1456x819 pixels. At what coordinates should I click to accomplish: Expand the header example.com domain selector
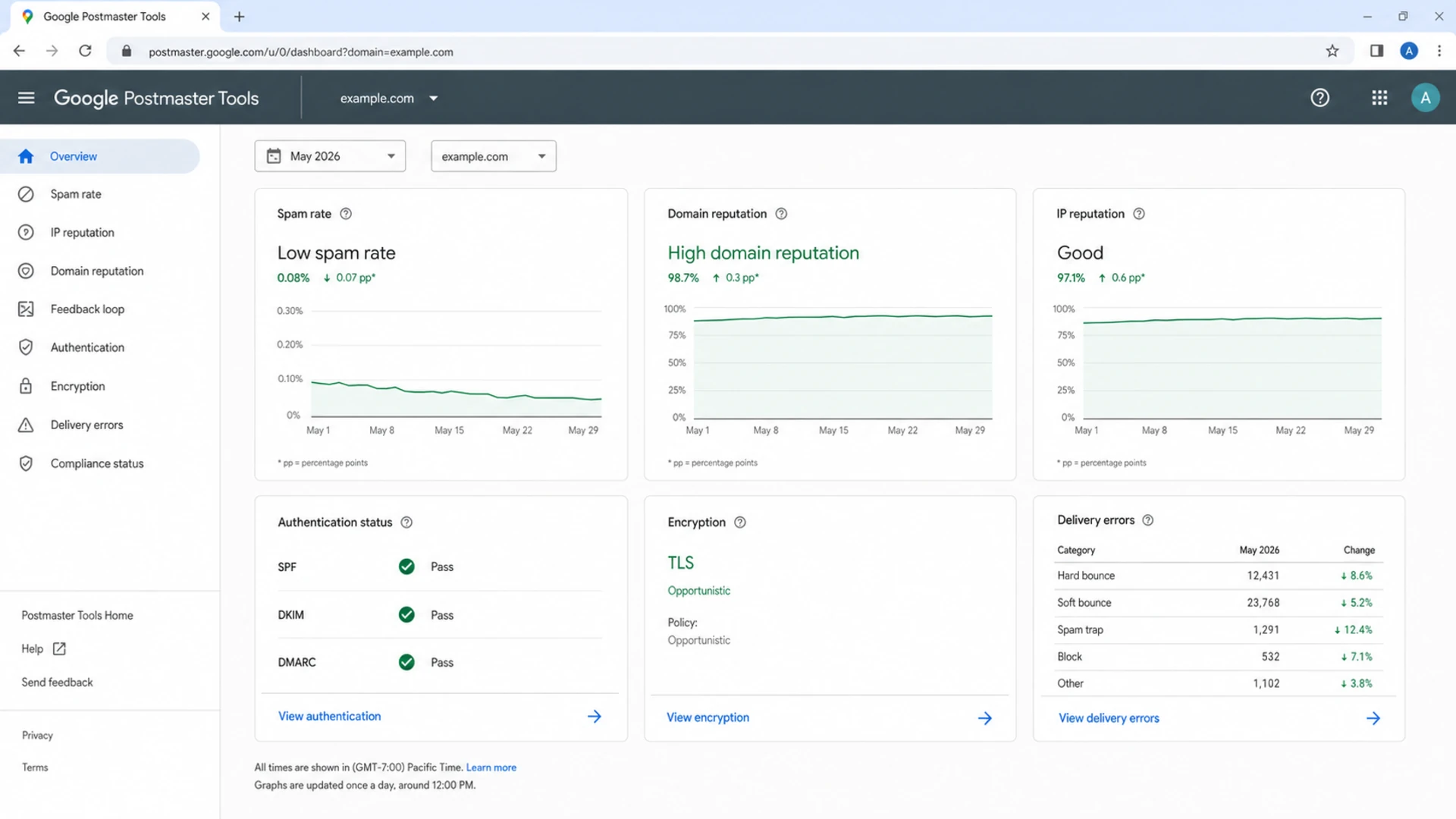tap(389, 99)
